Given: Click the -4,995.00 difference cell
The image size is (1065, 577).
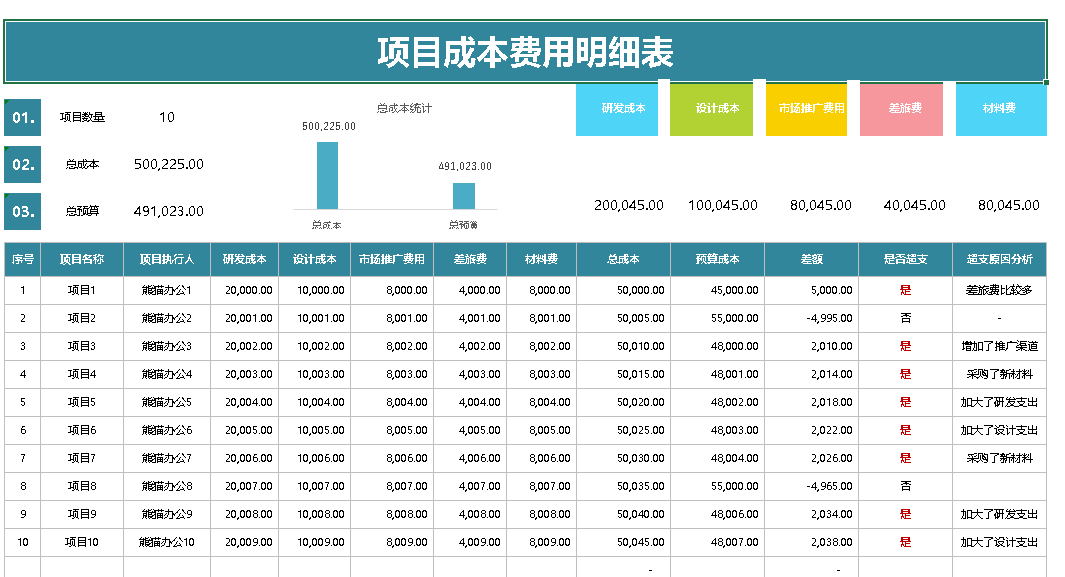Looking at the screenshot, I should tap(811, 318).
